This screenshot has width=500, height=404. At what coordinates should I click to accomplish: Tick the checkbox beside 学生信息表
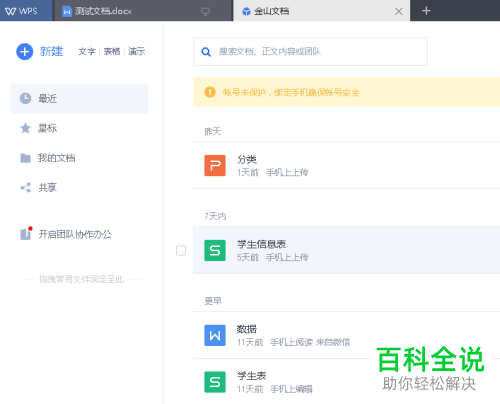pos(181,250)
